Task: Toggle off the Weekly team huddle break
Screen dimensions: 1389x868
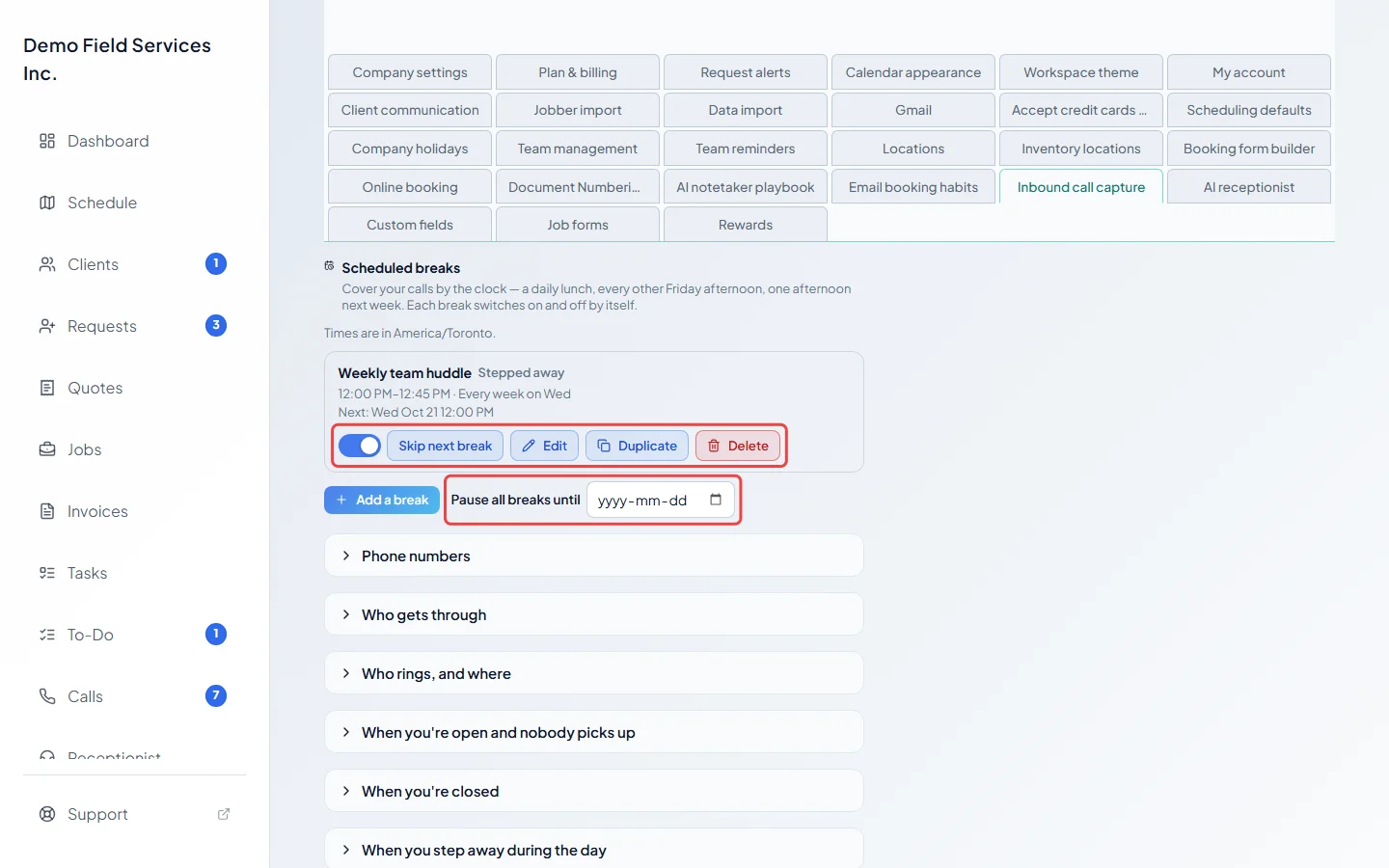Action: tap(360, 446)
